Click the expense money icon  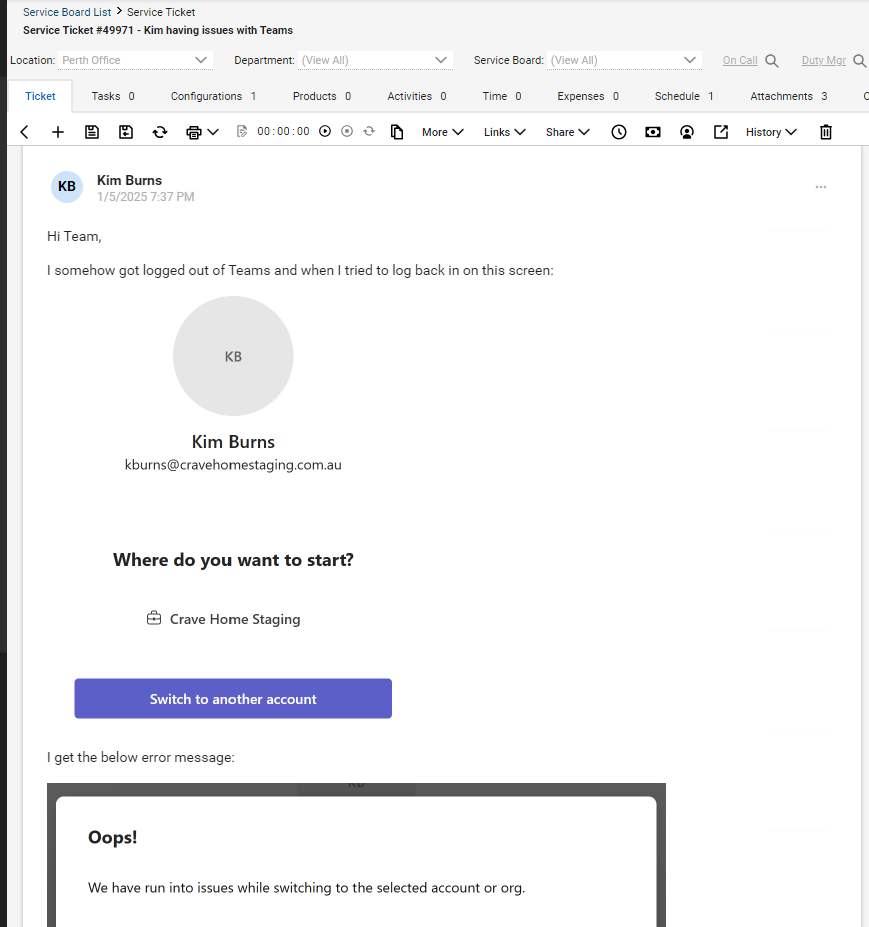pos(653,132)
